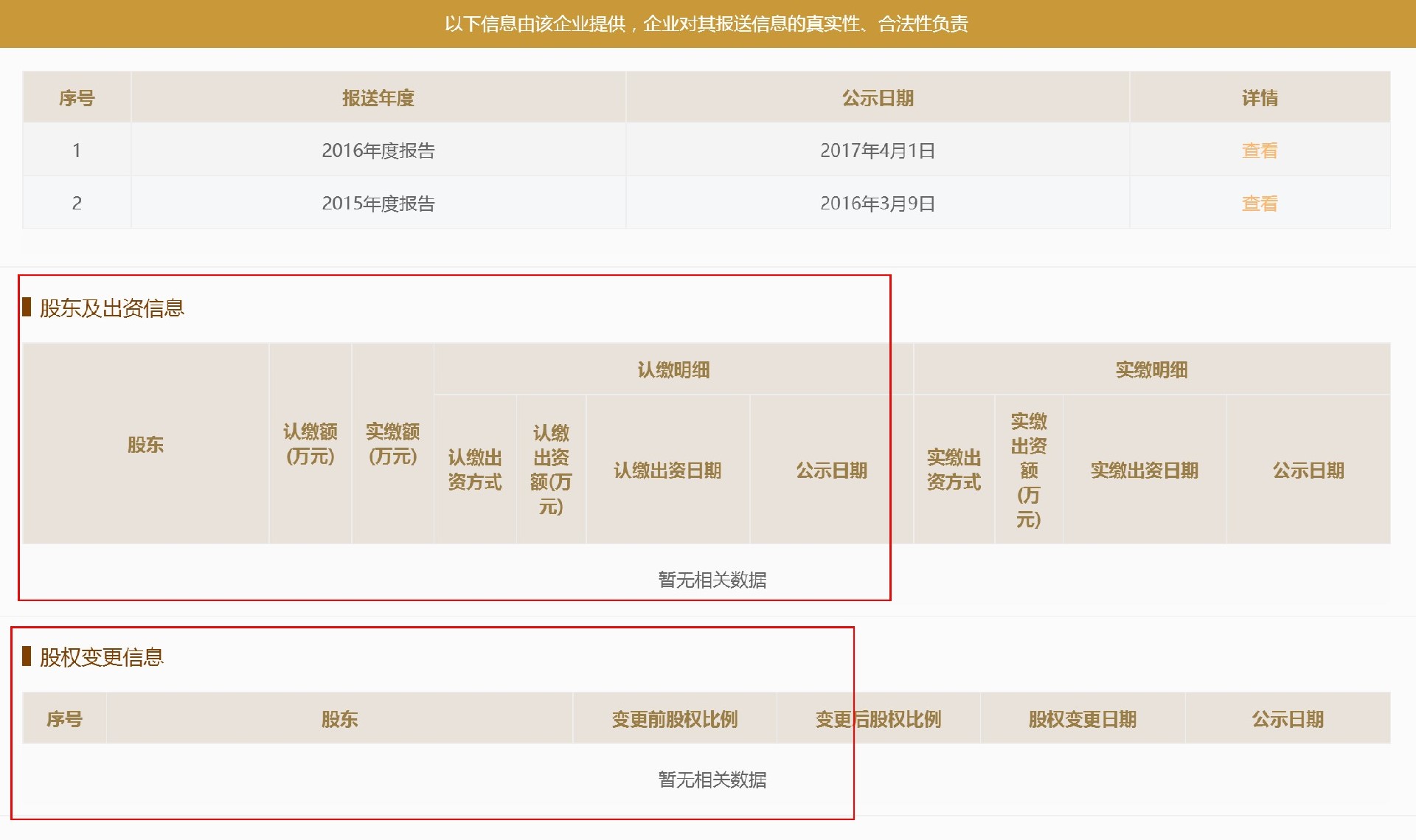This screenshot has width=1416, height=840.
Task: Click the 股权变更日期 column header
Action: click(1081, 718)
